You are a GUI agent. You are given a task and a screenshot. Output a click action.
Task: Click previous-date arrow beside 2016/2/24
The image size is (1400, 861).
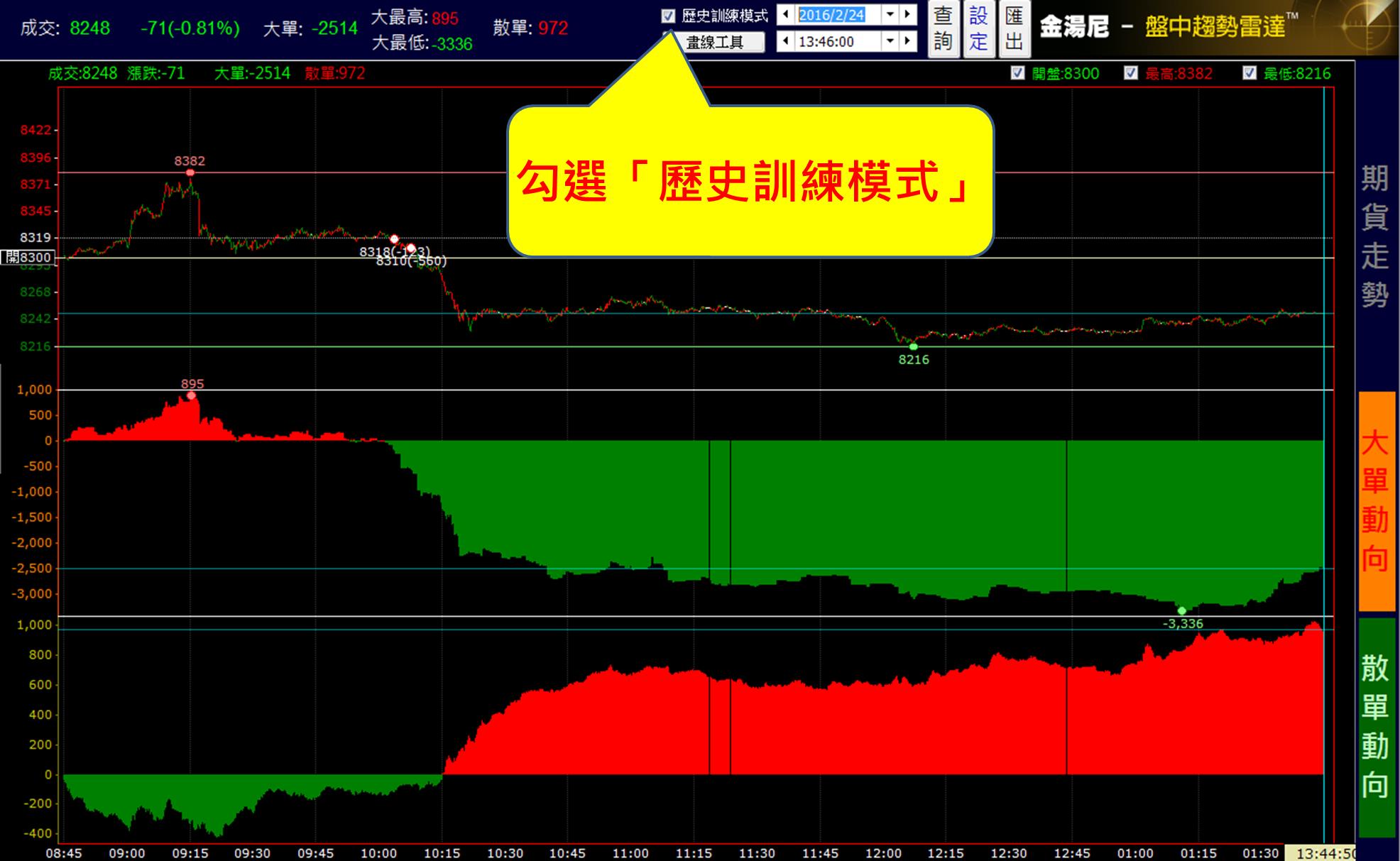(785, 14)
